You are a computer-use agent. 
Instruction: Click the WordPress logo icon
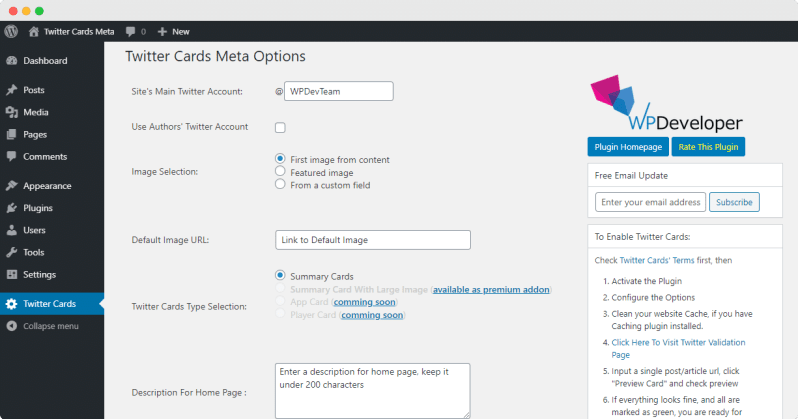11,31
